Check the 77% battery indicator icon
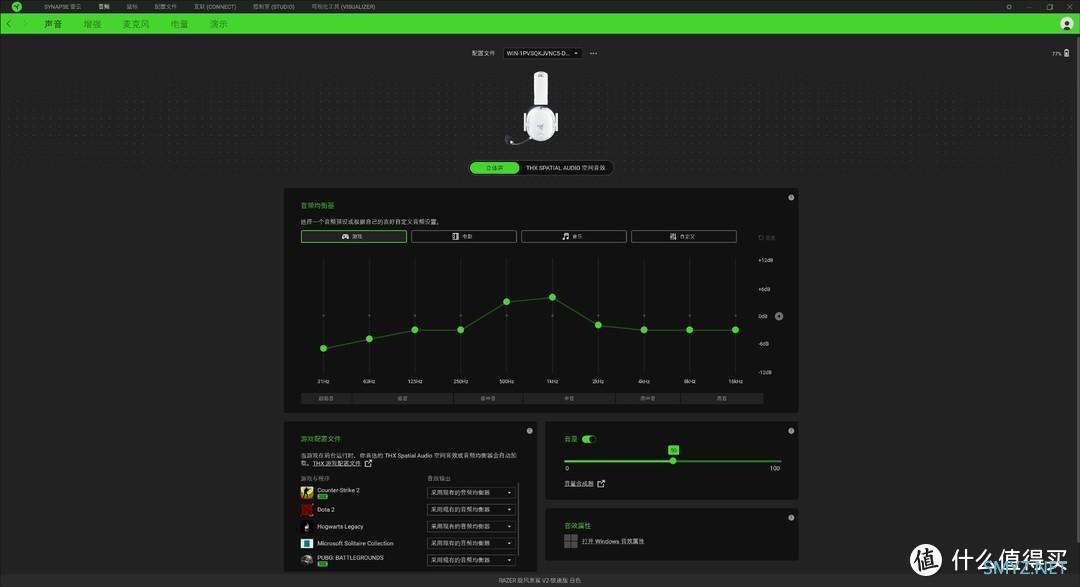The image size is (1080, 587). pyautogui.click(x=1066, y=53)
